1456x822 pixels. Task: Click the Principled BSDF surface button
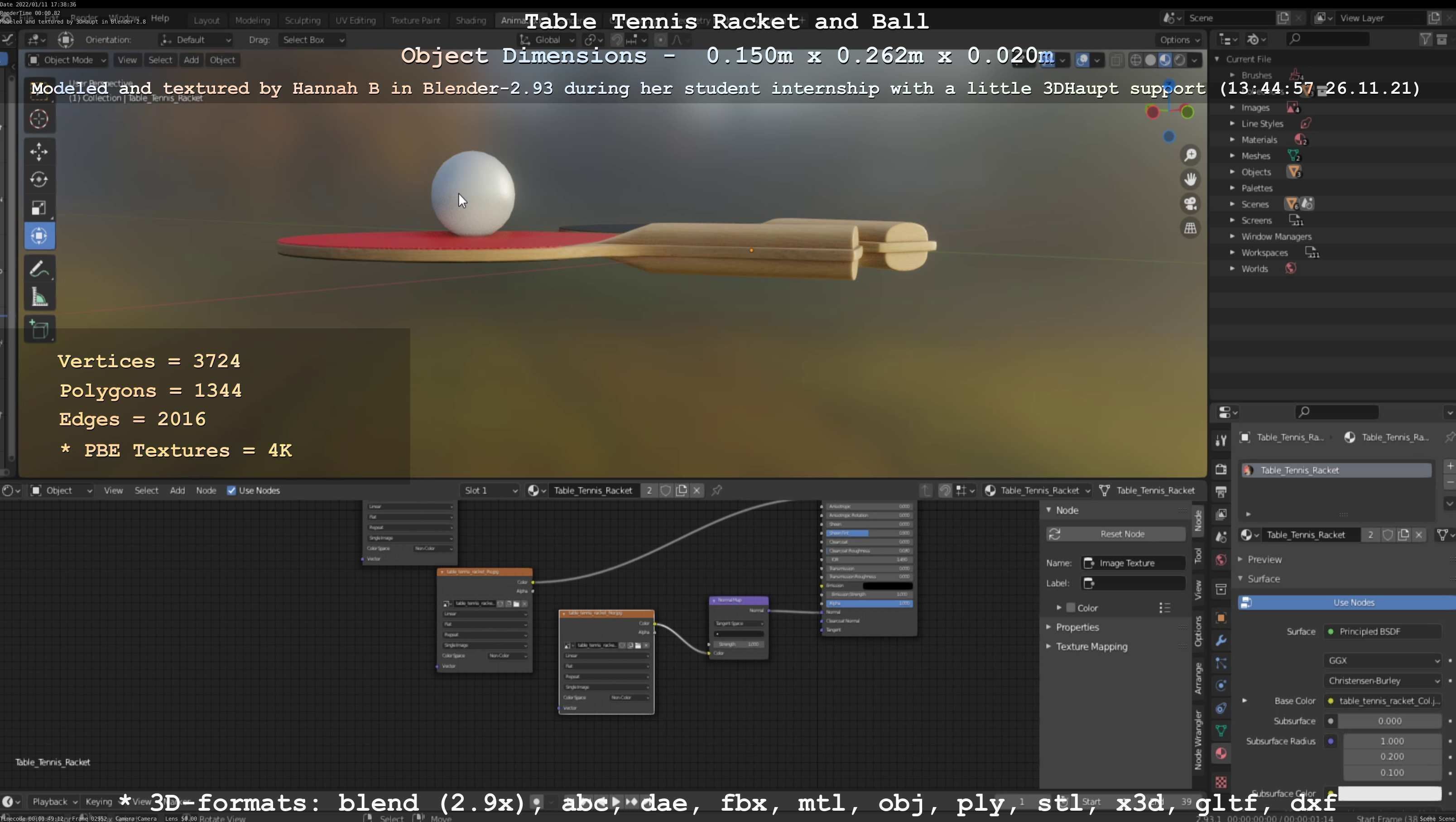(x=1383, y=631)
